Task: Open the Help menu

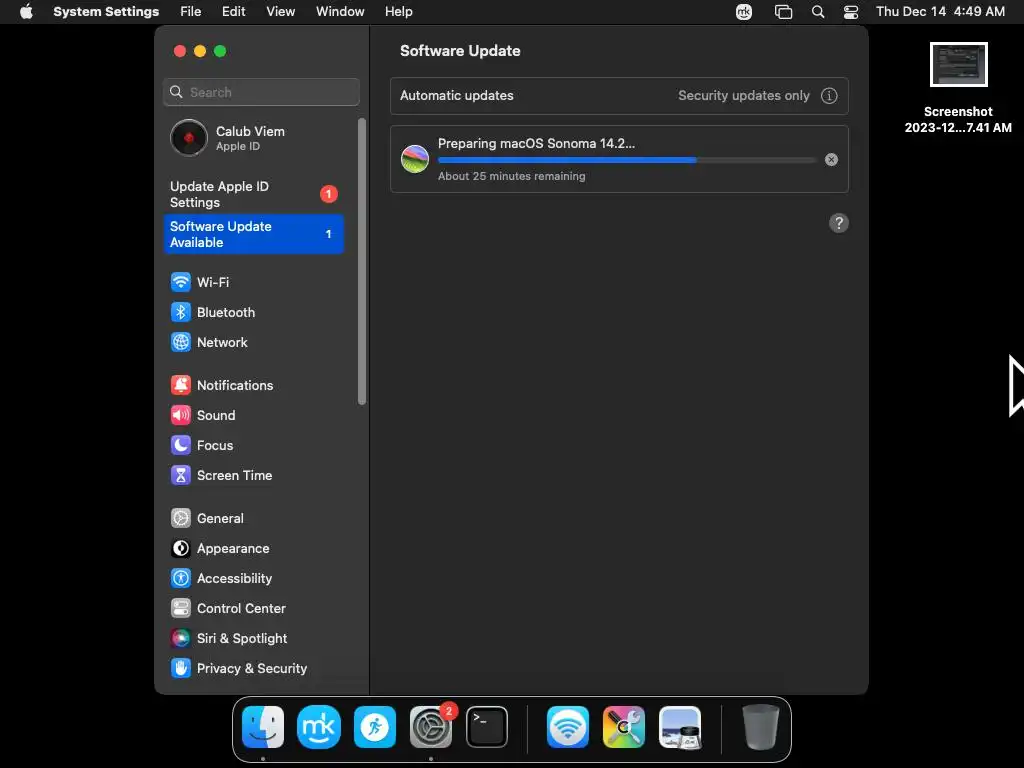Action: (x=398, y=12)
